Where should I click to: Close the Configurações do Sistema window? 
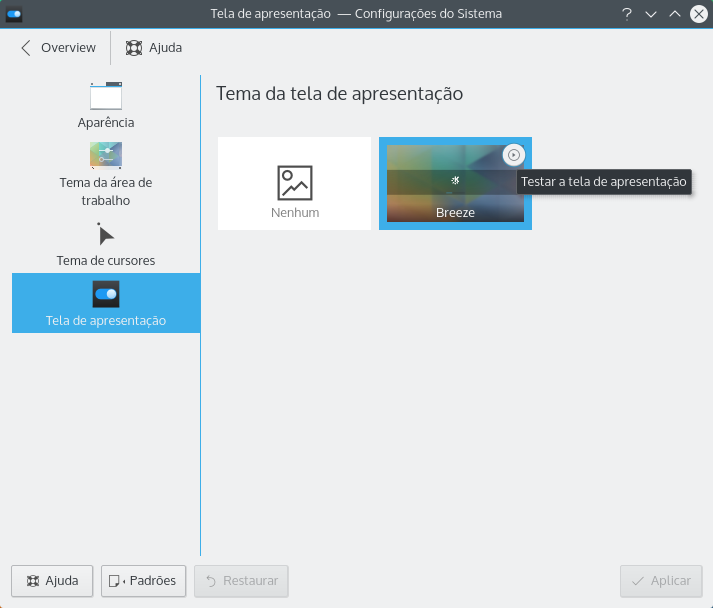[698, 14]
